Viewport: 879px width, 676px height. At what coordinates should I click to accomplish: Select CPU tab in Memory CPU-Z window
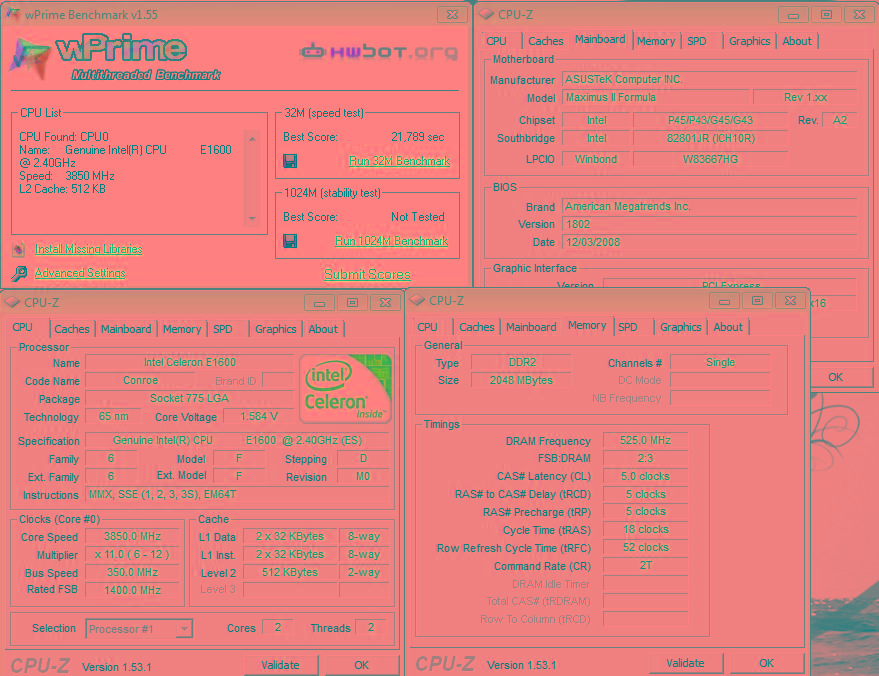pos(427,327)
